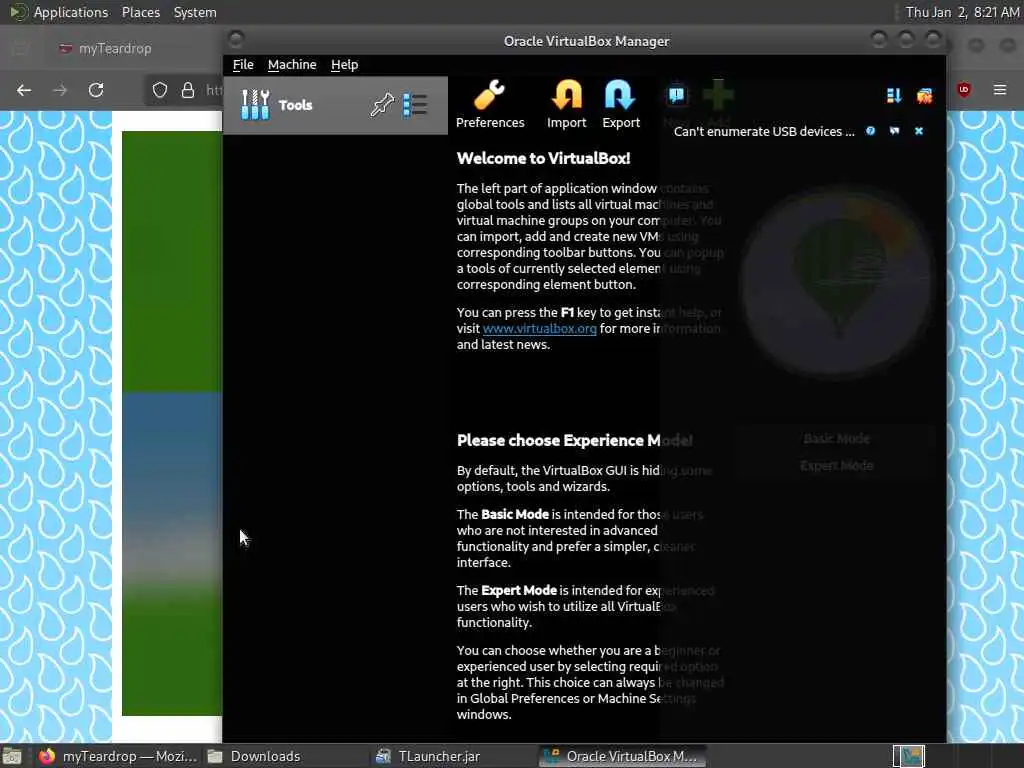Open the System menu in top panel
The width and height of the screenshot is (1024, 768).
coord(195,12)
